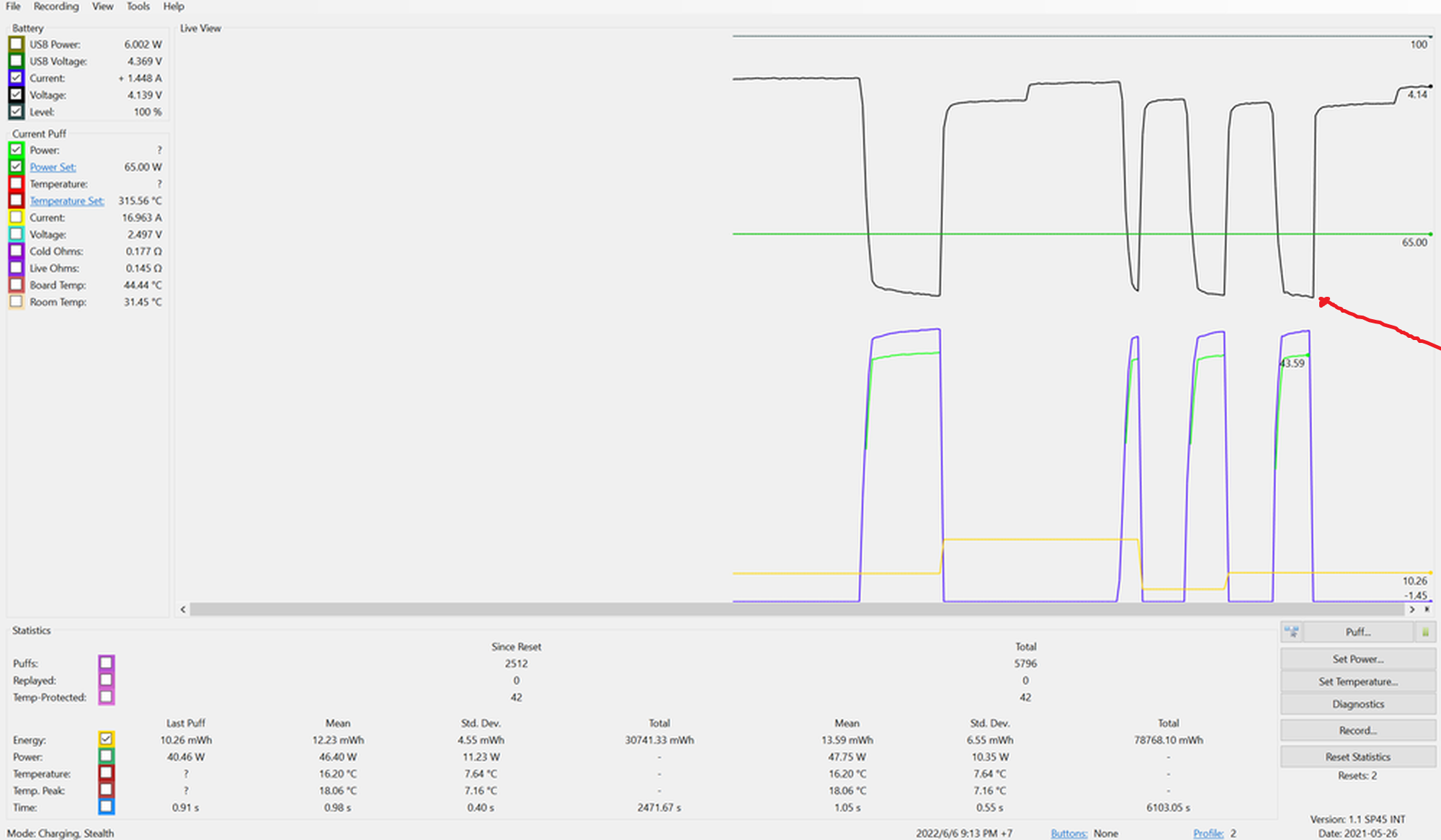Toggle the USB Power checkbox
The image size is (1441, 840).
[16, 44]
